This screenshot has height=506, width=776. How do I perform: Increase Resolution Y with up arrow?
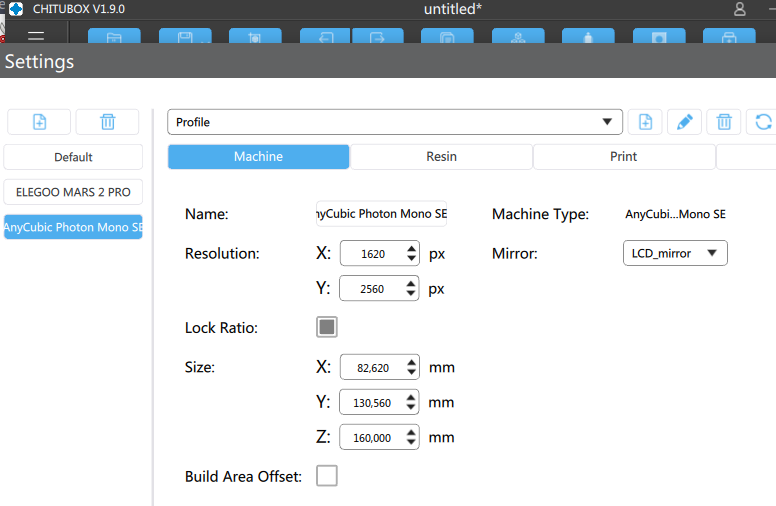411,284
